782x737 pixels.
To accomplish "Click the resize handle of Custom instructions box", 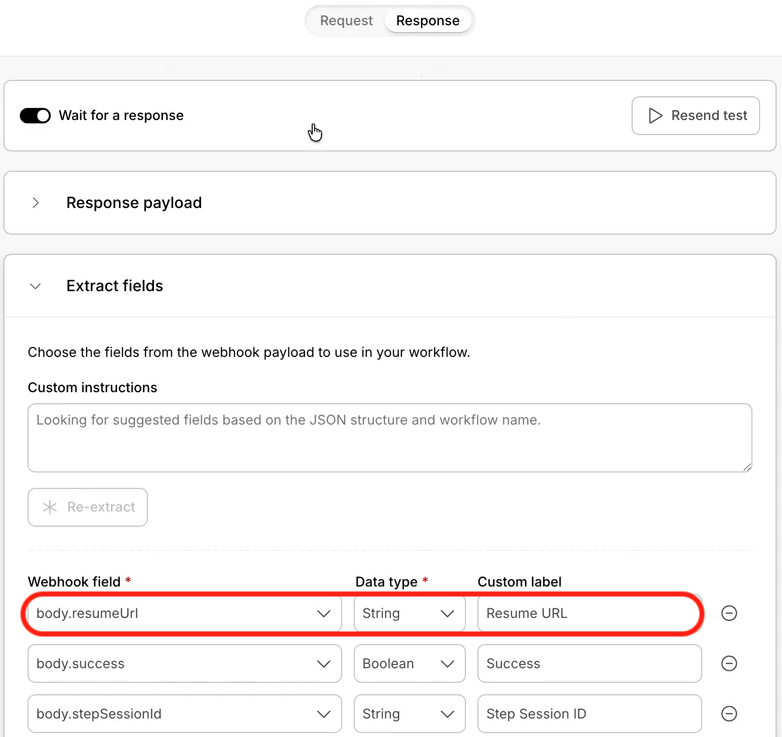I will click(747, 467).
